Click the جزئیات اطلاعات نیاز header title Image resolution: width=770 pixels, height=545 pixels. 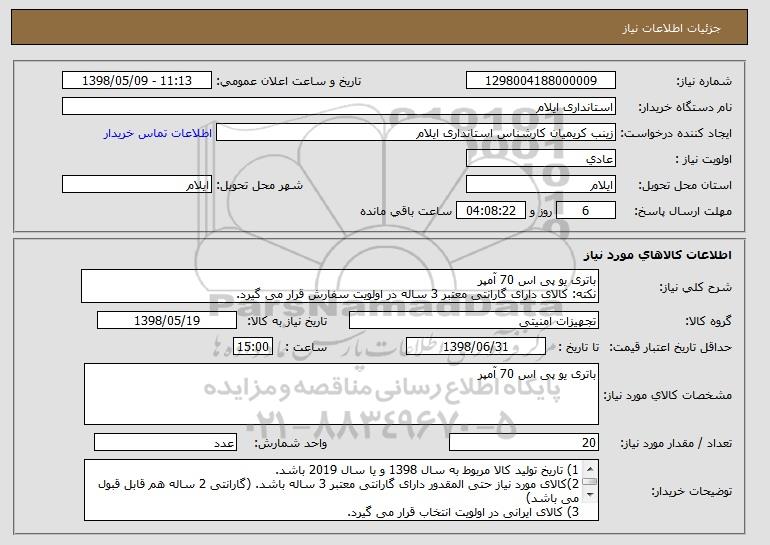(x=671, y=28)
